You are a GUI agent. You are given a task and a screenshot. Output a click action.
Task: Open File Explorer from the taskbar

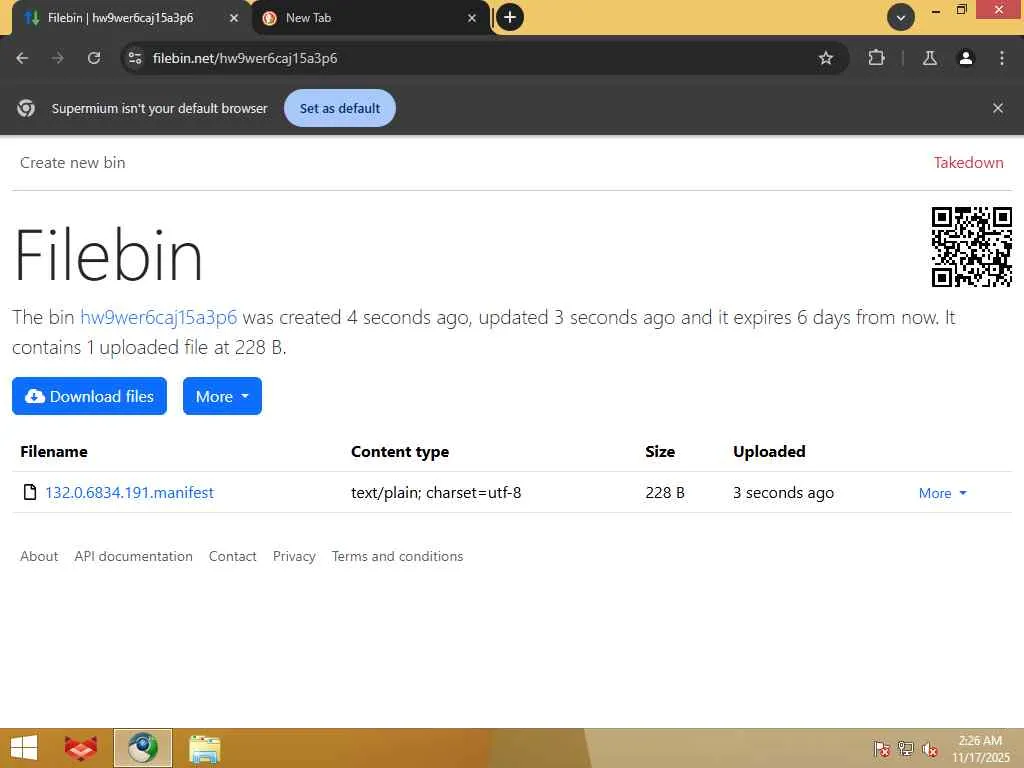pos(204,748)
